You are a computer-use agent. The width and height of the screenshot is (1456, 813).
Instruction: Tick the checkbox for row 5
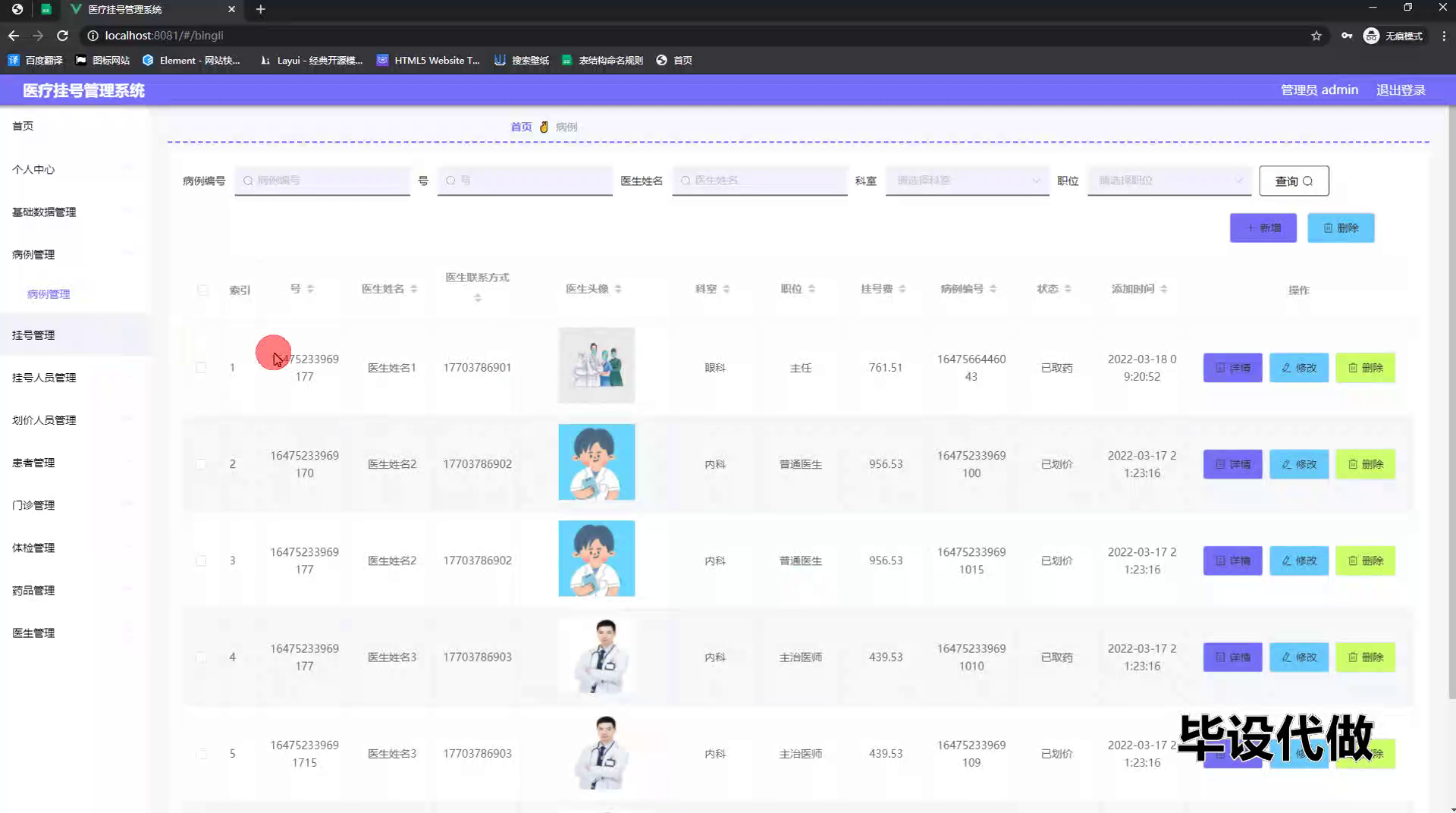pos(201,754)
